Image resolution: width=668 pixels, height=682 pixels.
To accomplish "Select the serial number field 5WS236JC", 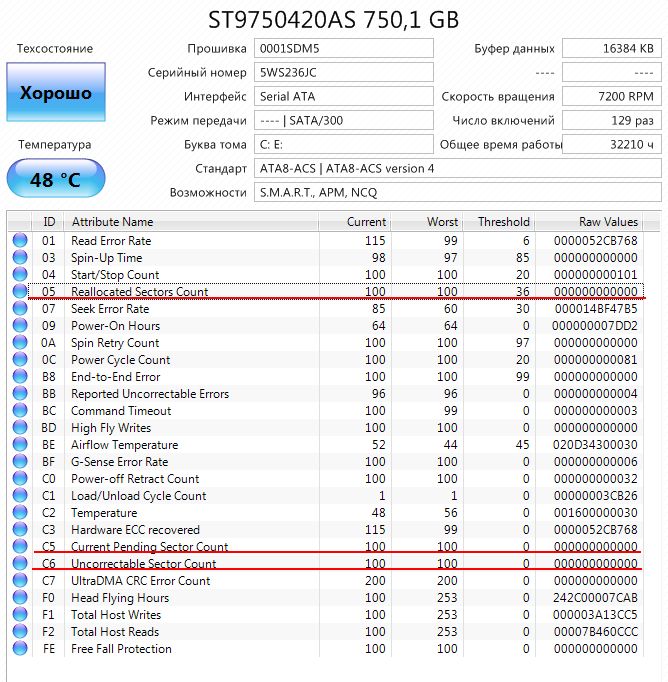I will click(x=344, y=72).
